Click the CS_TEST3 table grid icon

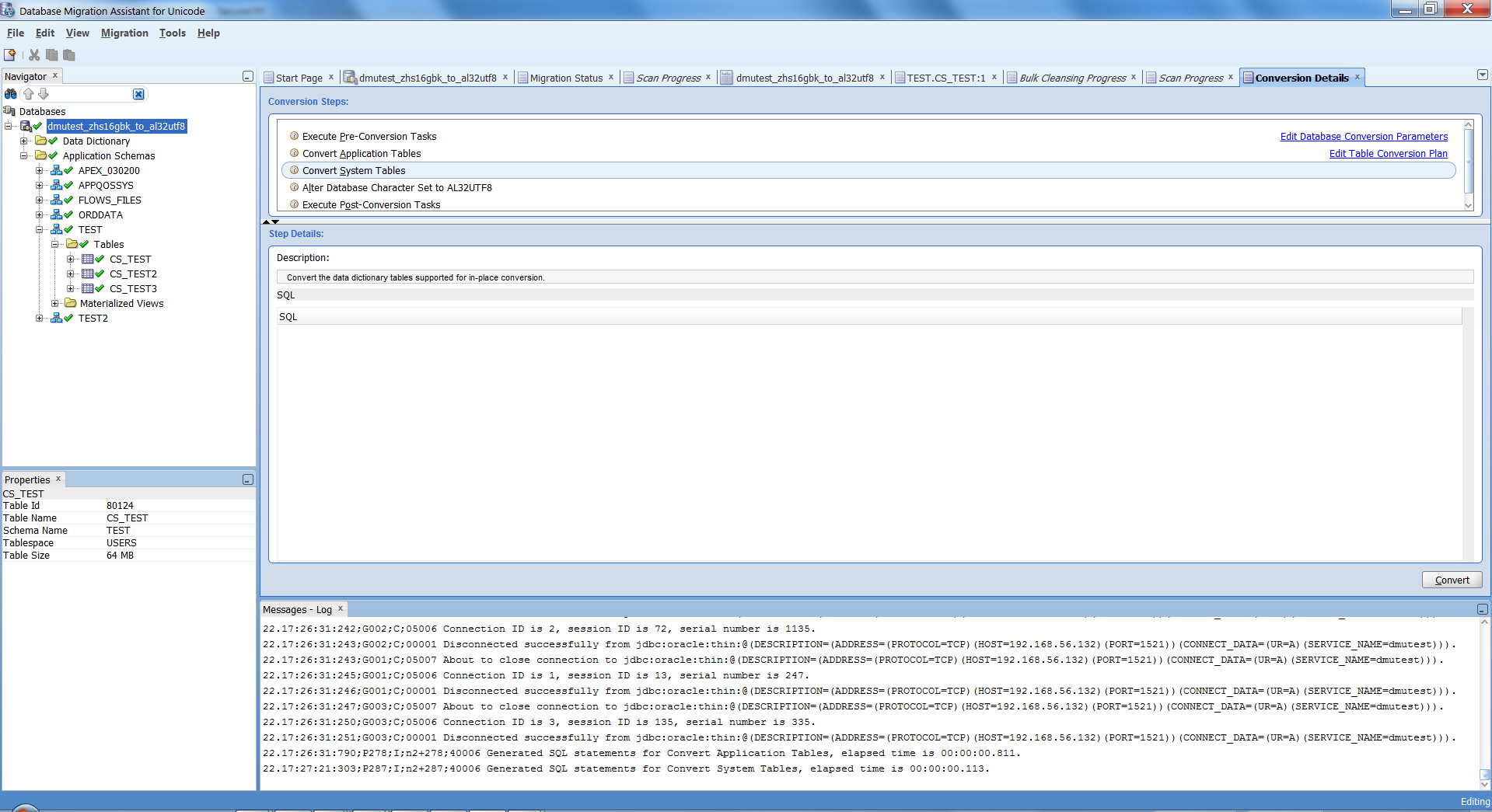[88, 288]
